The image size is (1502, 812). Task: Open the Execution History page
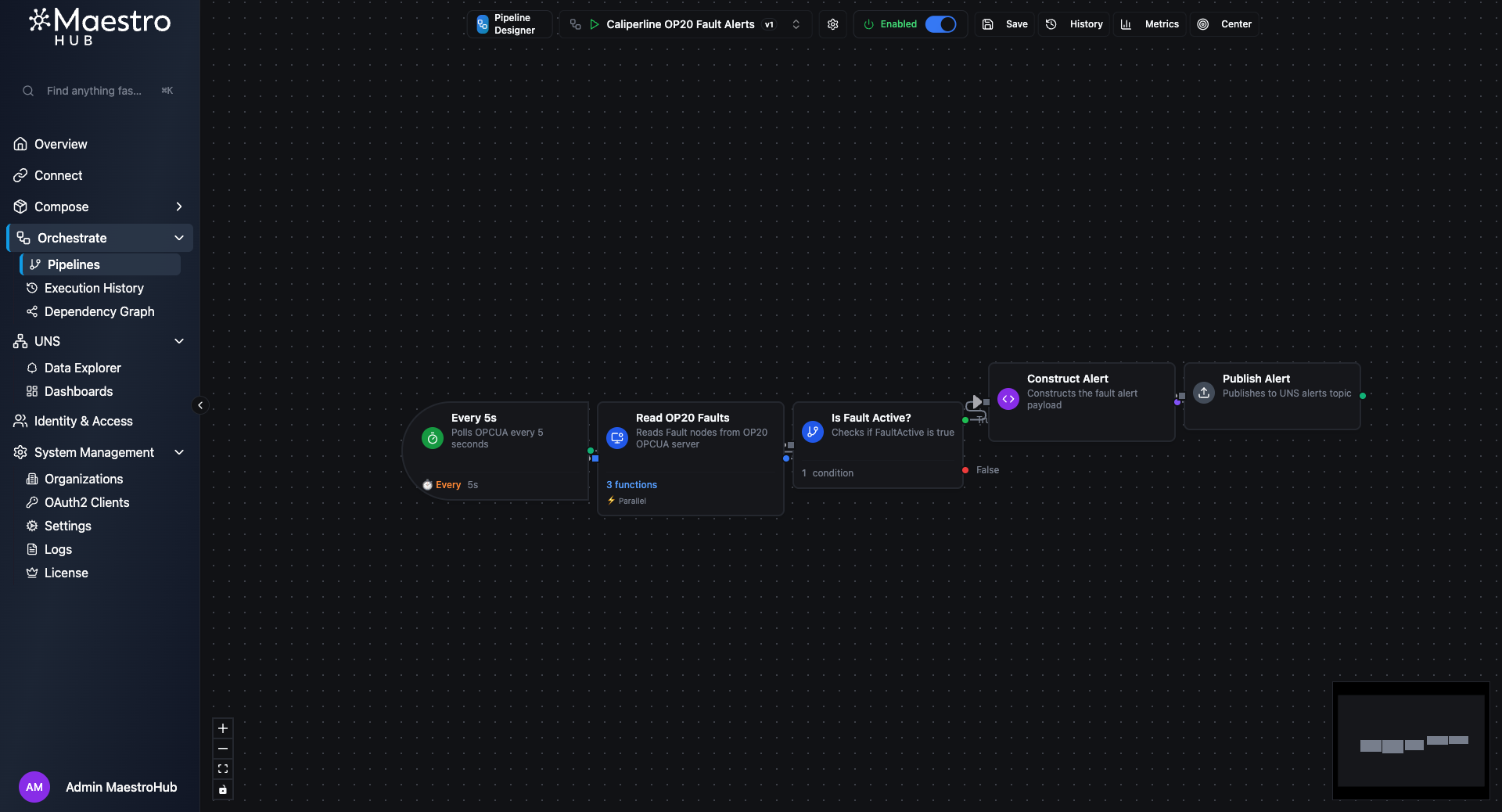94,288
